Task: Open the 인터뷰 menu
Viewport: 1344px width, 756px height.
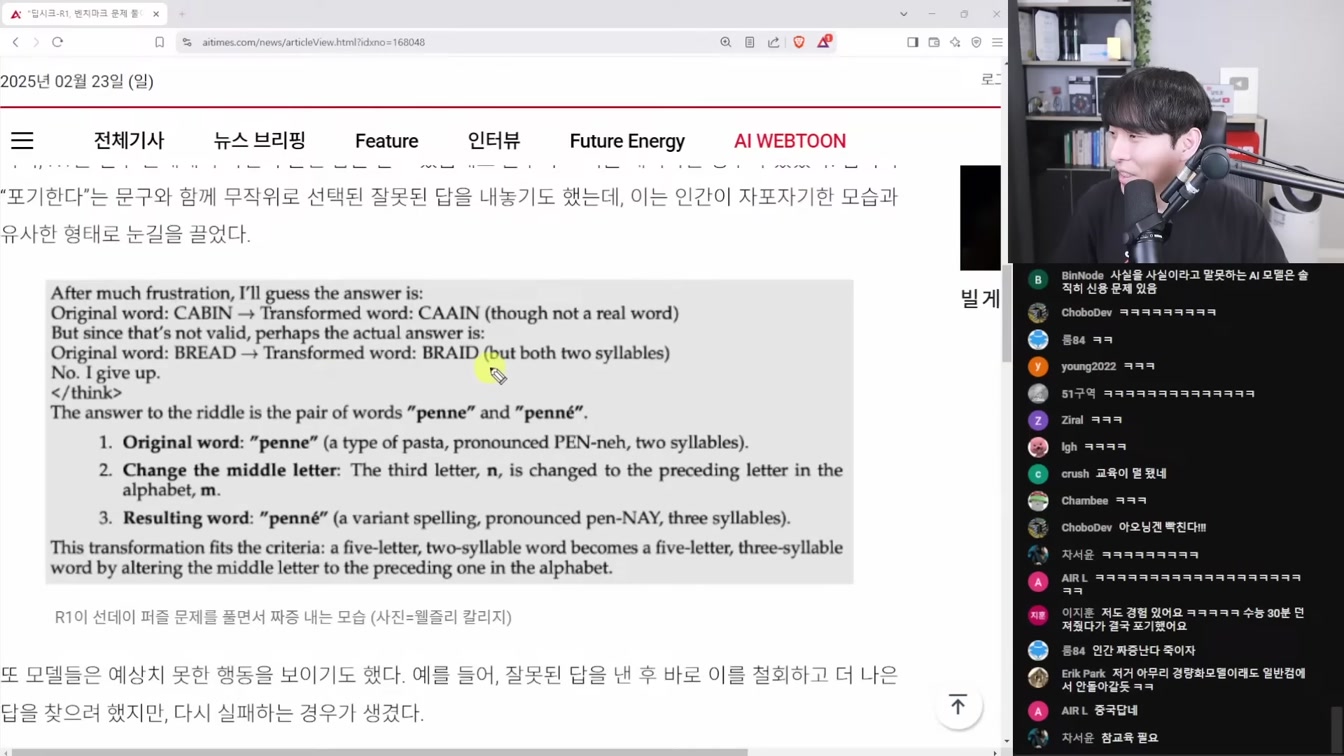Action: click(x=494, y=141)
